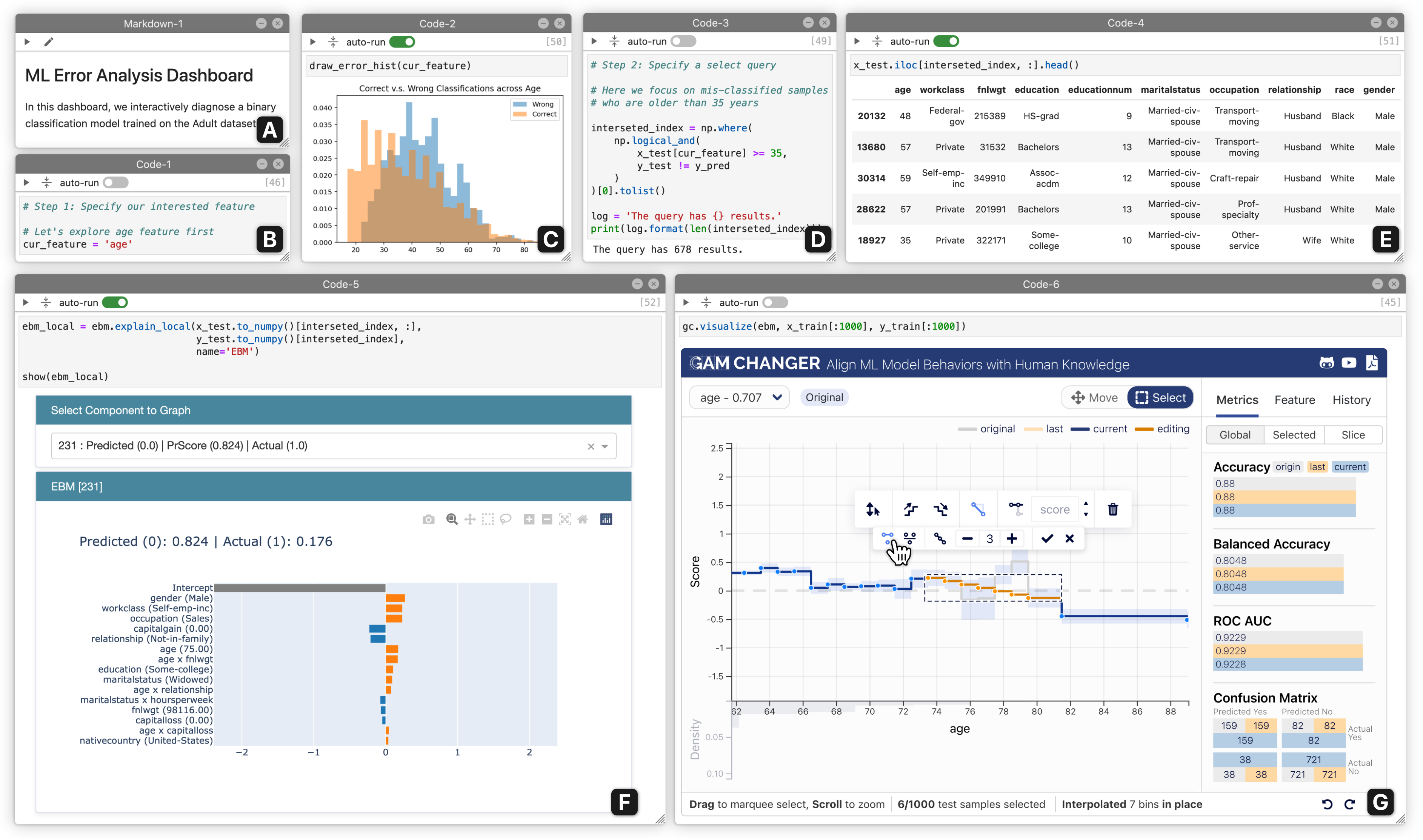Confirm interpolation with the checkmark icon
Screen dimensions: 1423x840
point(1047,538)
